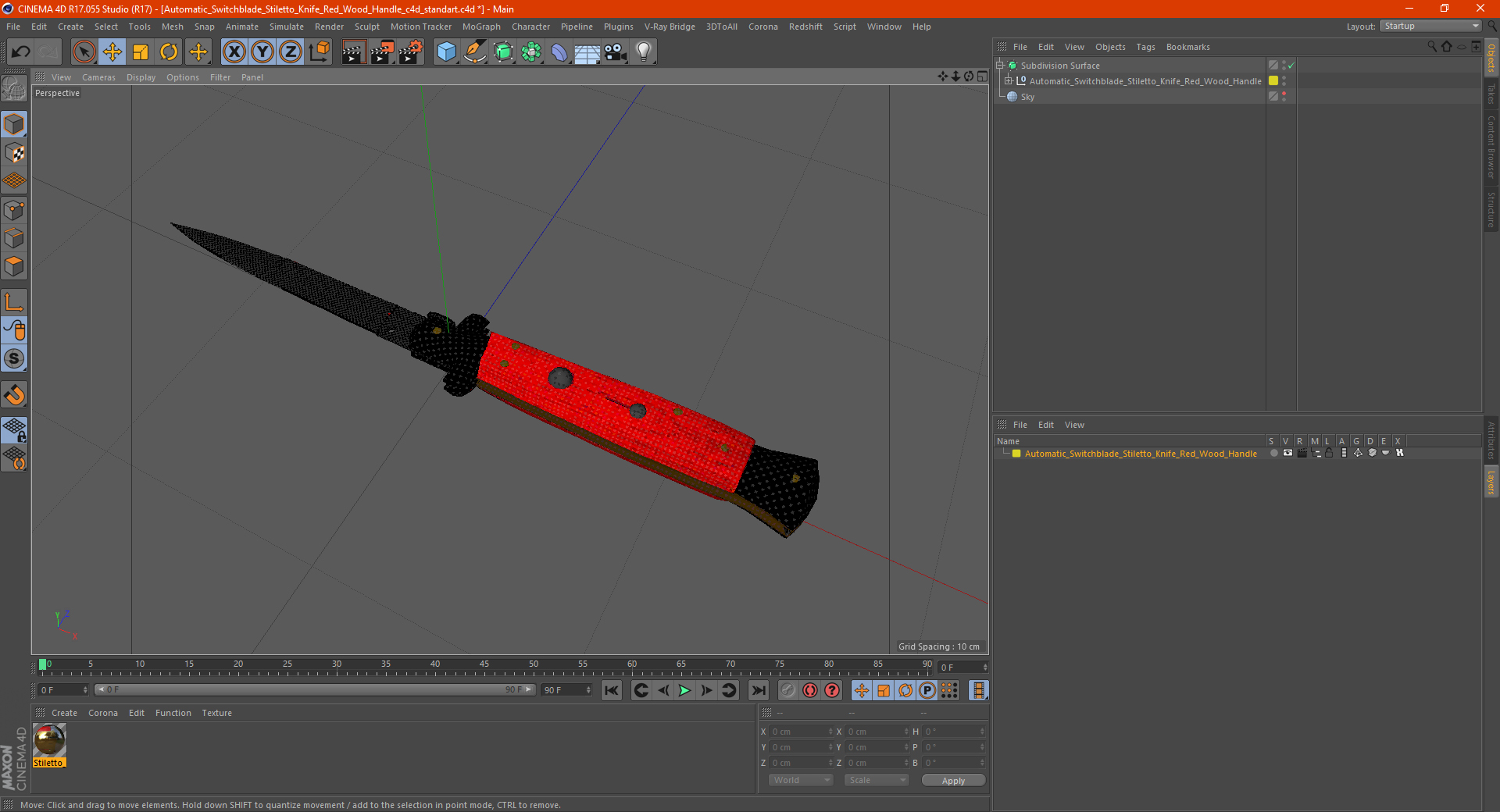Add a Camera object

coord(616,52)
